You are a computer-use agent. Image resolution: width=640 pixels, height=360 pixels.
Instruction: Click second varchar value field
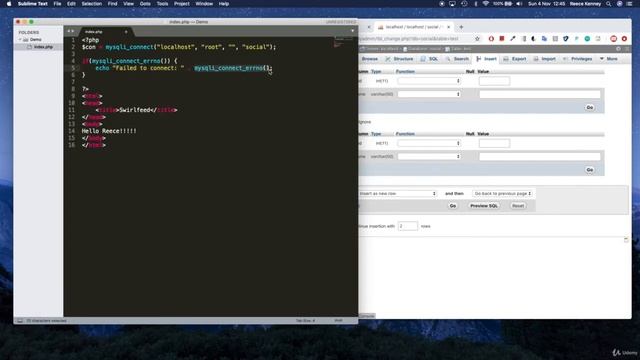pos(540,156)
